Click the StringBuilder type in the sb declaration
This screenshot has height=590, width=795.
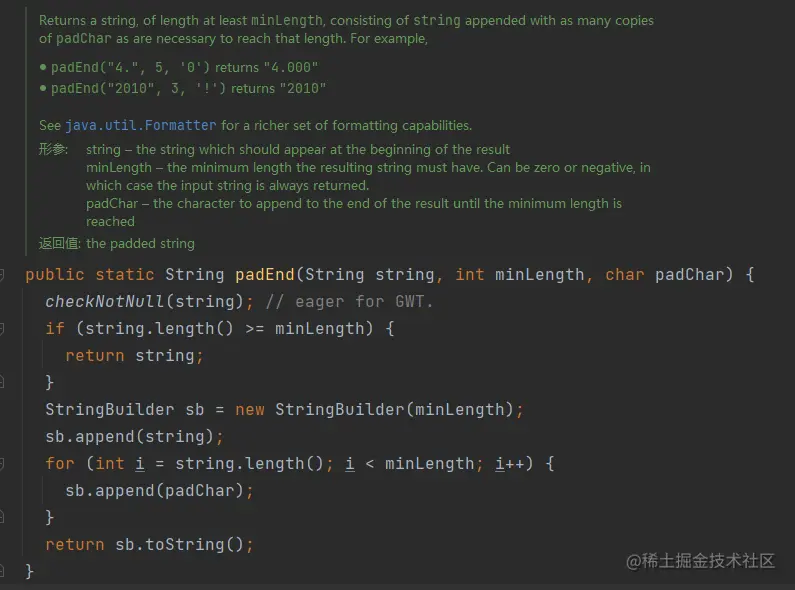click(110, 410)
